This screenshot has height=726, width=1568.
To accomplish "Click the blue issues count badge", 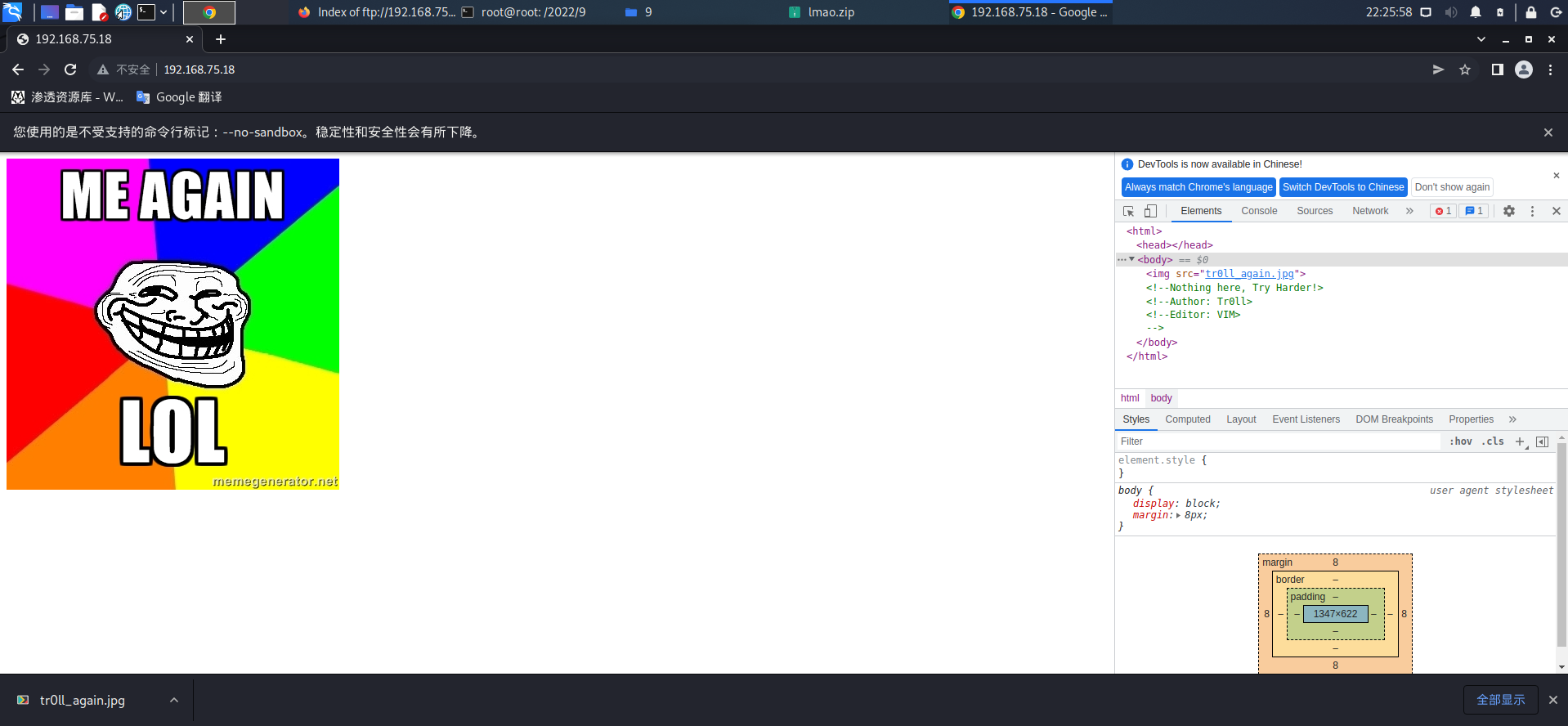I will tap(1474, 211).
